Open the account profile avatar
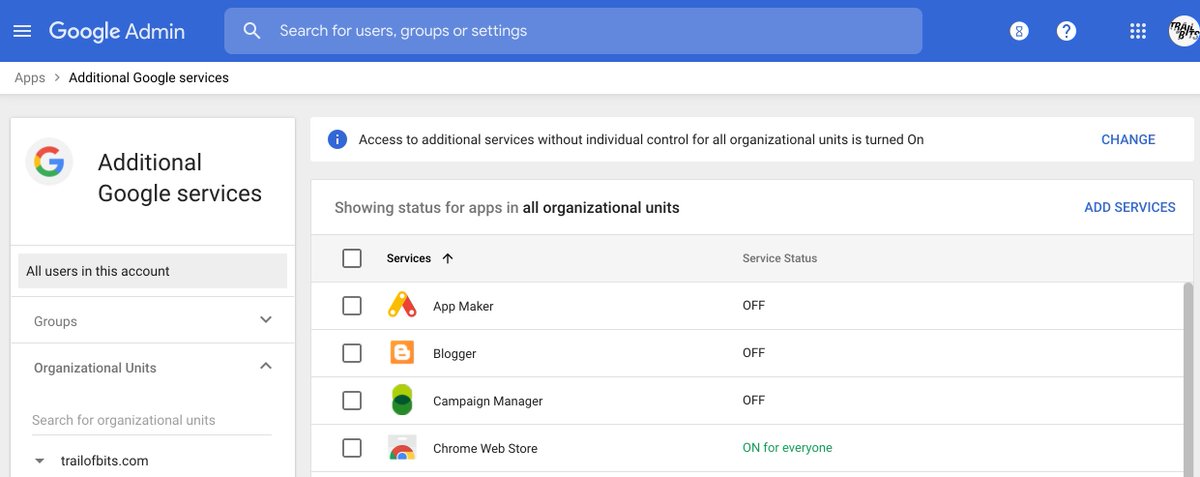This screenshot has width=1200, height=477. tap(1184, 31)
